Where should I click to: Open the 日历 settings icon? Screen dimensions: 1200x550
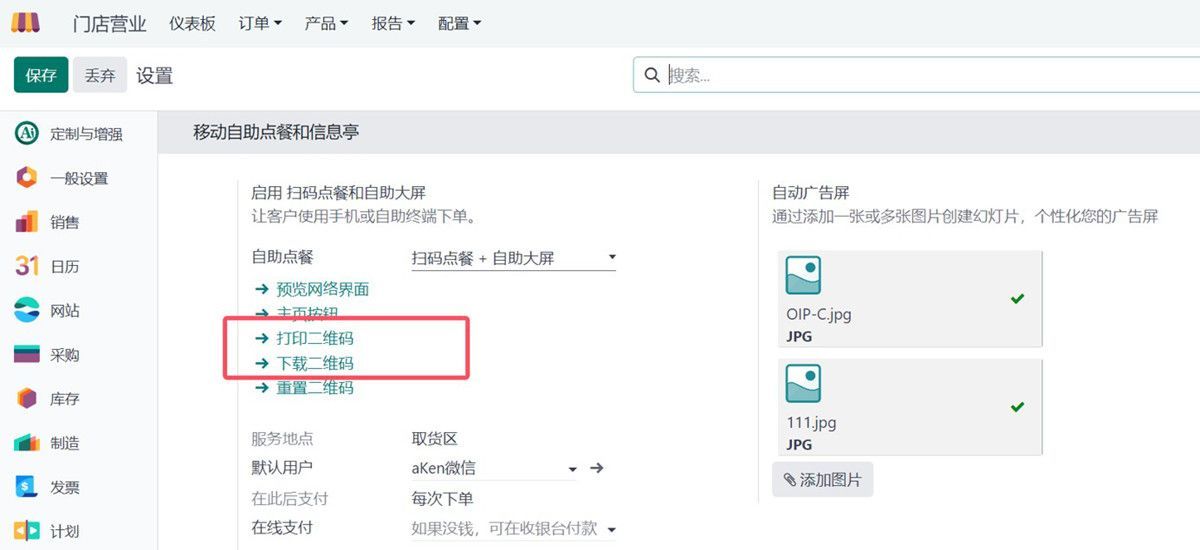pyautogui.click(x=27, y=266)
